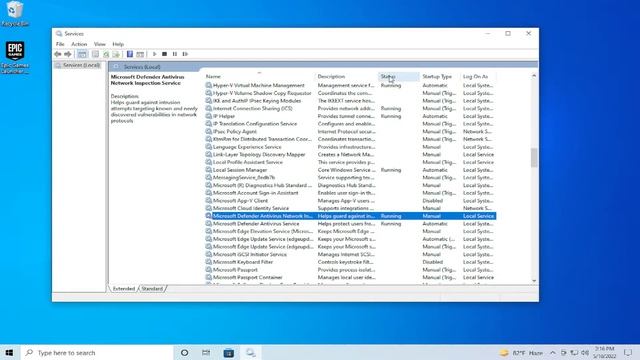Open Task View from the taskbar
Screen dimensions: 640x360
[206, 353]
